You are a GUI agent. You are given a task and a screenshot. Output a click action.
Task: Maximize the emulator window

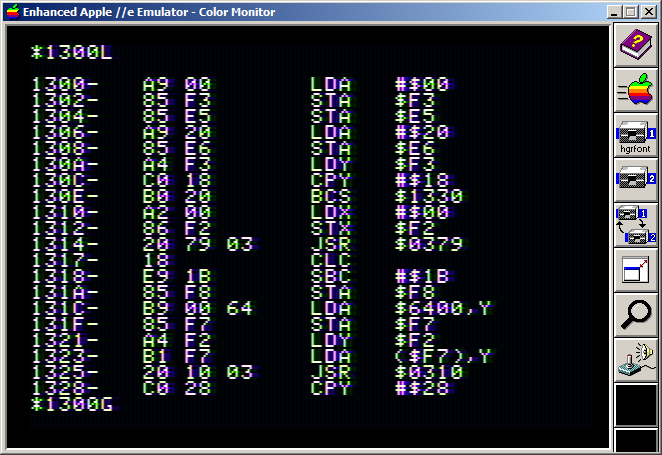(x=630, y=12)
